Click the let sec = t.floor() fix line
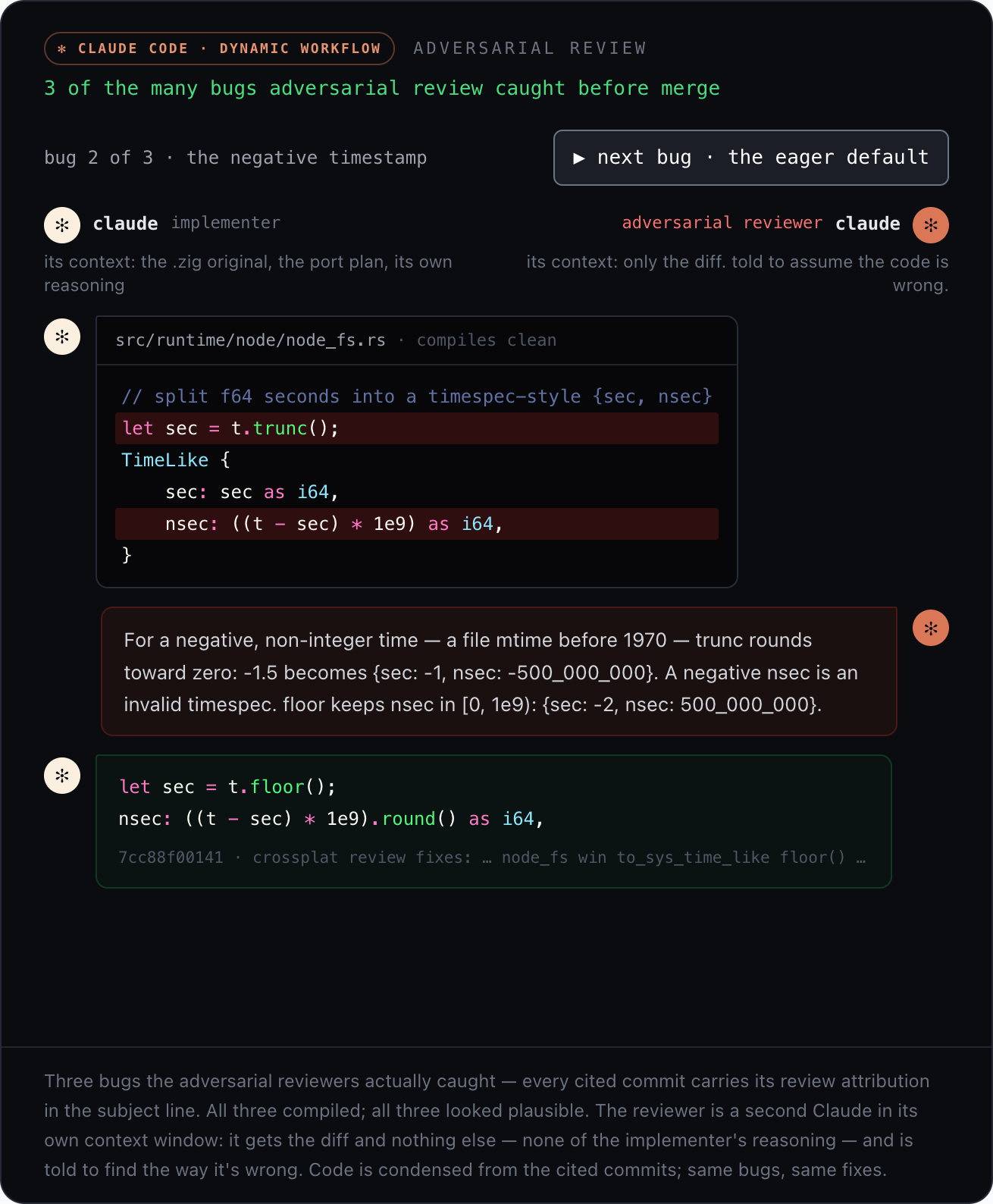This screenshot has height=1204, width=993. tap(227, 787)
